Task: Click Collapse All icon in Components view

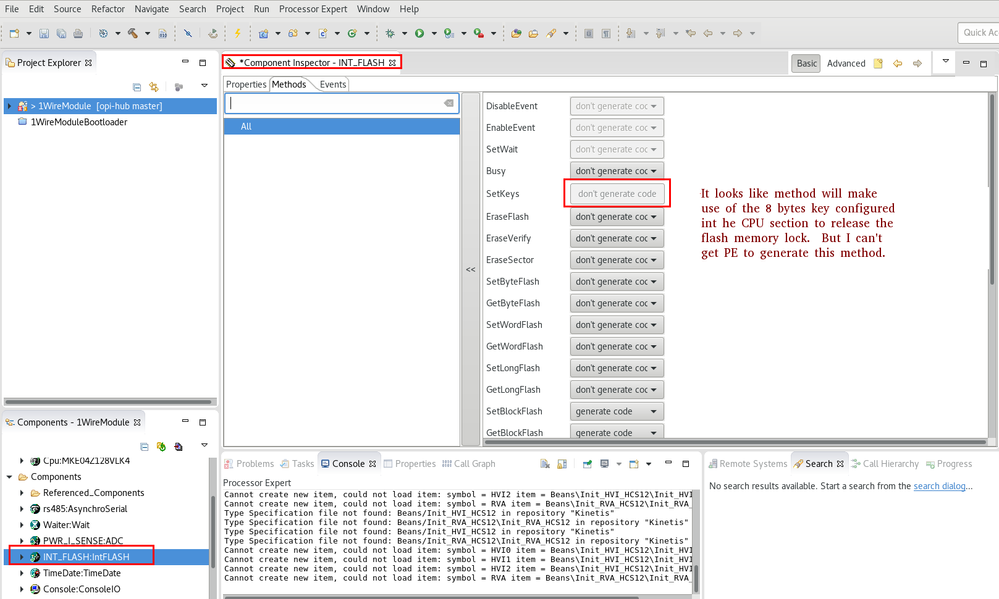Action: 144,447
